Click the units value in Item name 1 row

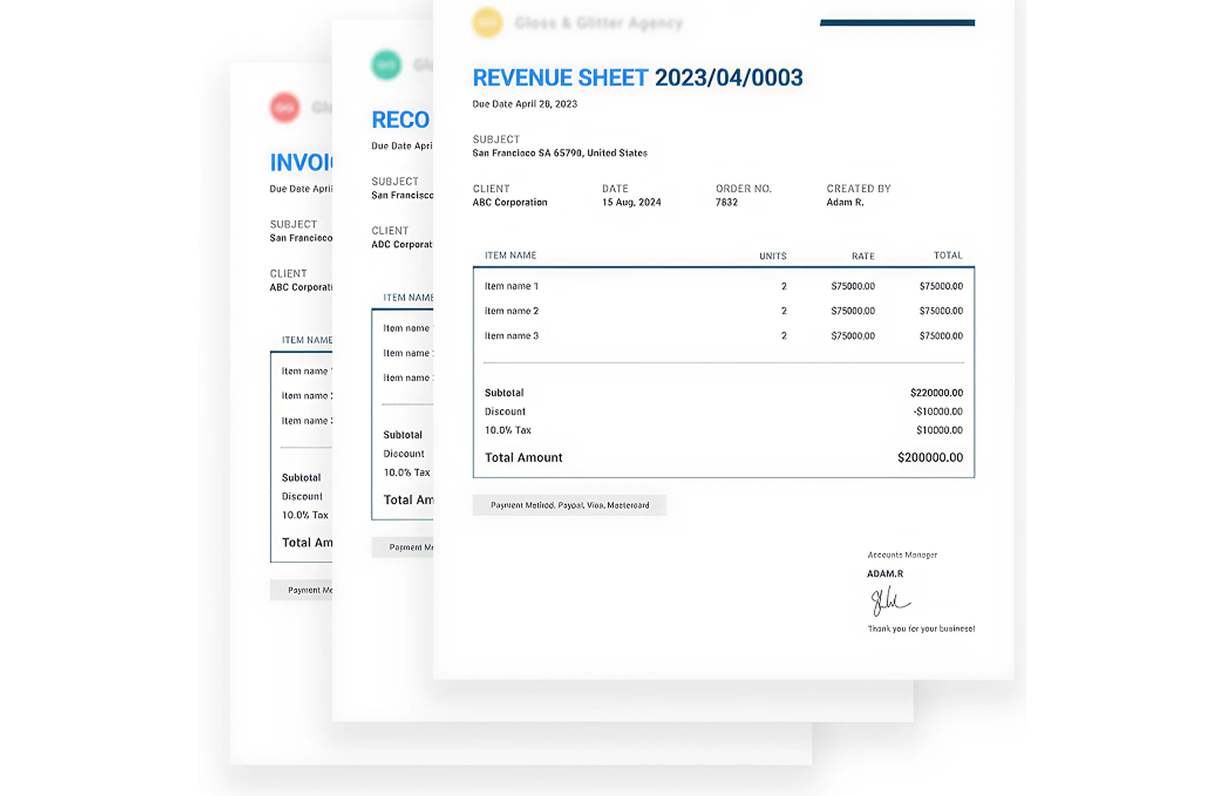[x=784, y=286]
